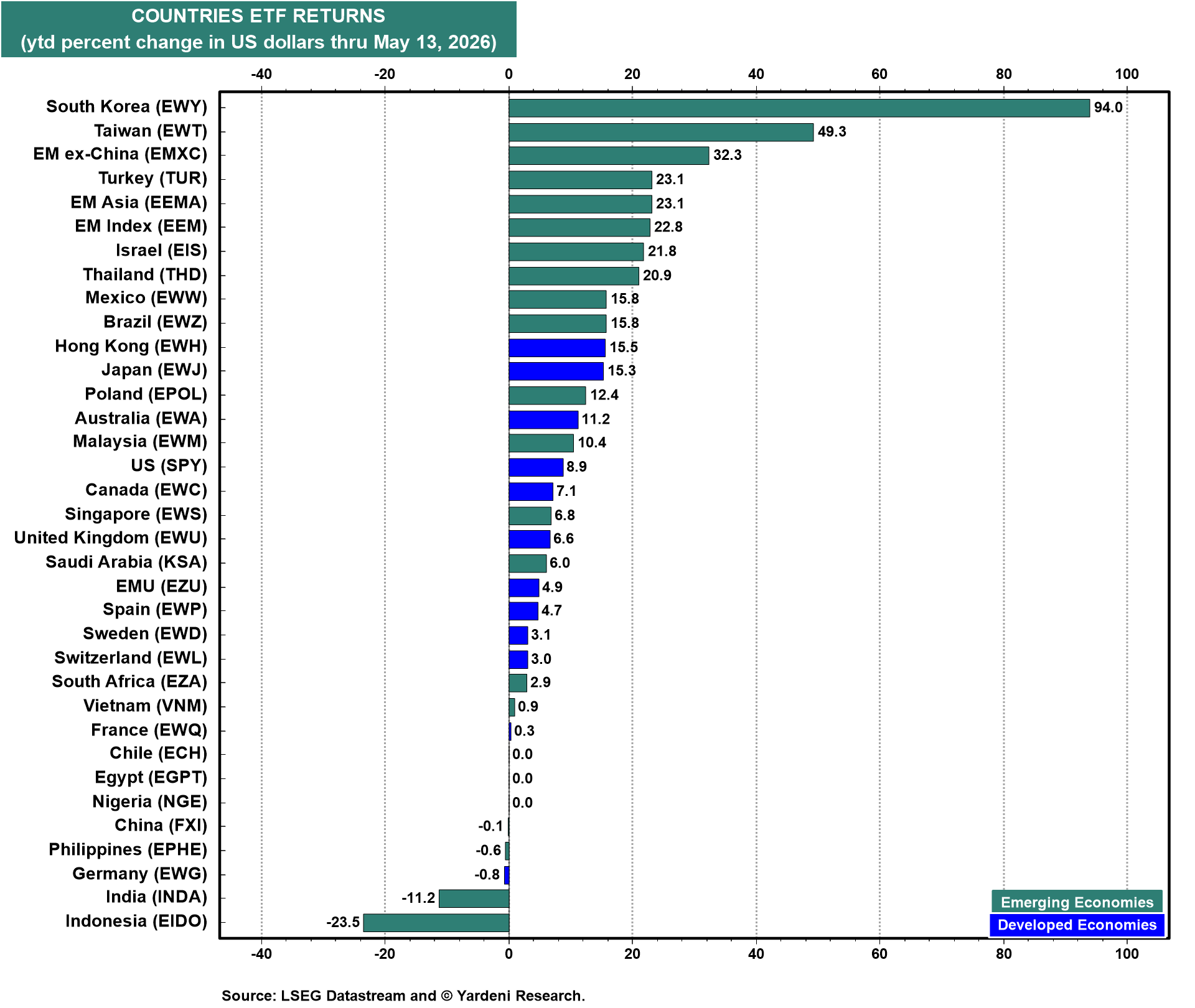Click the Canada (EWC) label
Viewport: 1195px width, 1008px height.
pyautogui.click(x=146, y=490)
